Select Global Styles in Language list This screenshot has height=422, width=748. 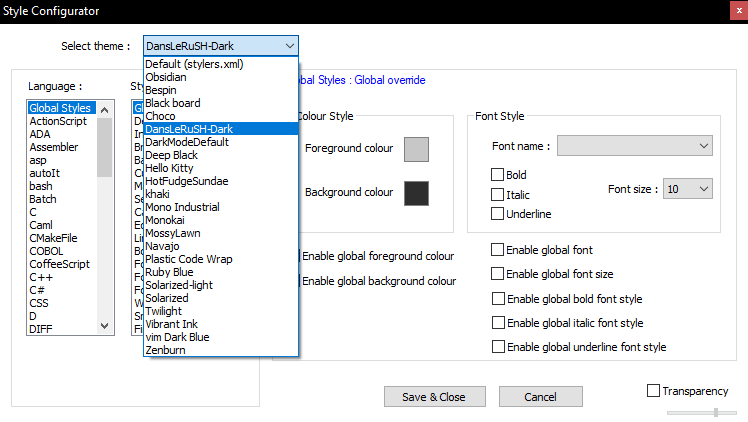(62, 108)
